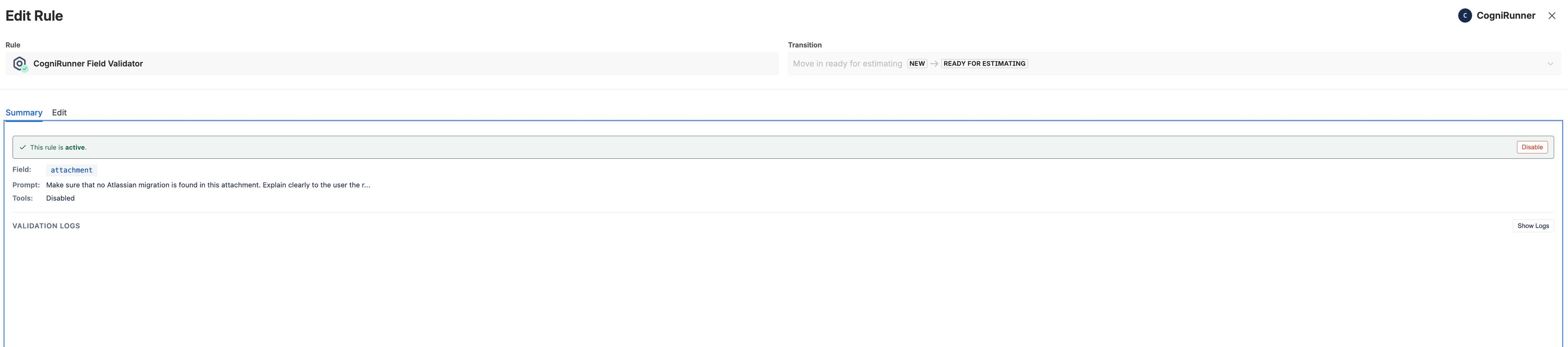Click the VALIDATION LOGS section heading

click(46, 226)
